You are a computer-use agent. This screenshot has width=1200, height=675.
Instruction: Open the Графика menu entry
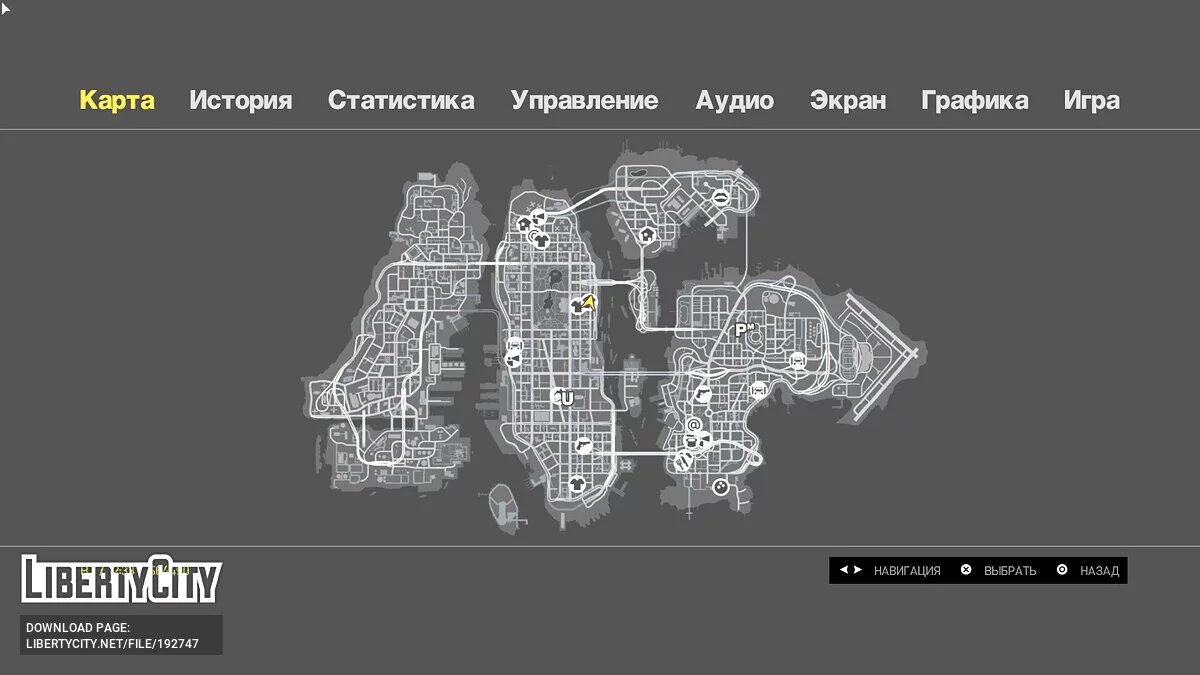point(975,100)
